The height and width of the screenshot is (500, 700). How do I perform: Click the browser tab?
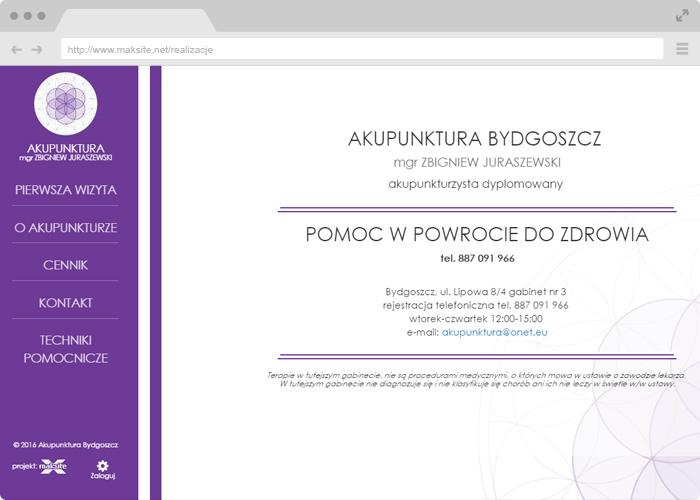pos(136,21)
